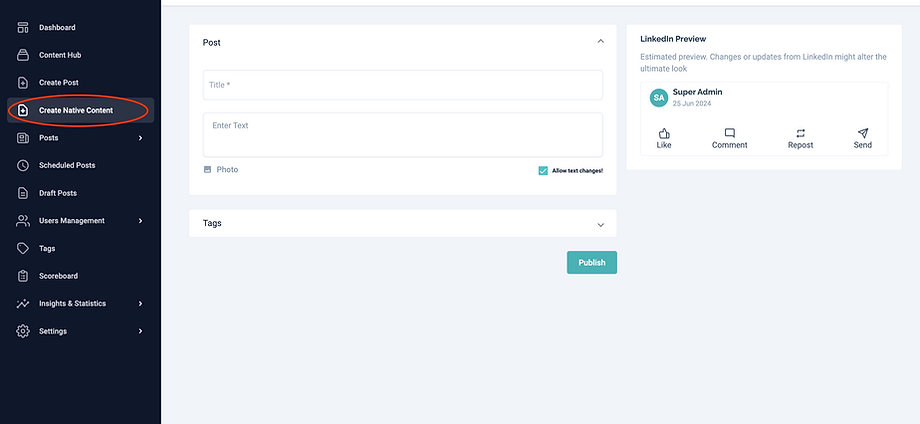Click the Create Native Content icon
The height and width of the screenshot is (424, 920).
coord(23,110)
